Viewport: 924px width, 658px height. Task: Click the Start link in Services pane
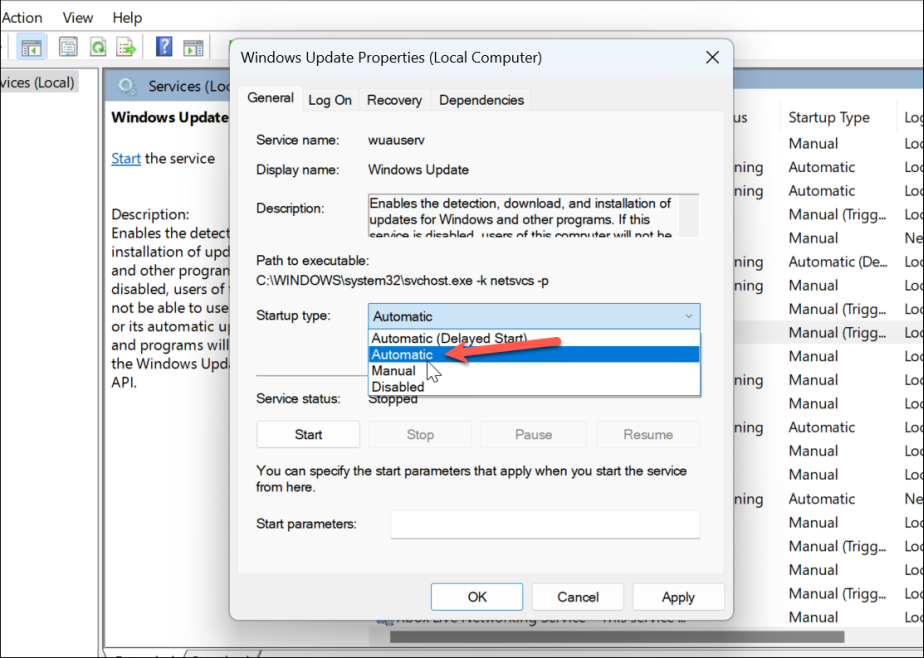(x=126, y=158)
